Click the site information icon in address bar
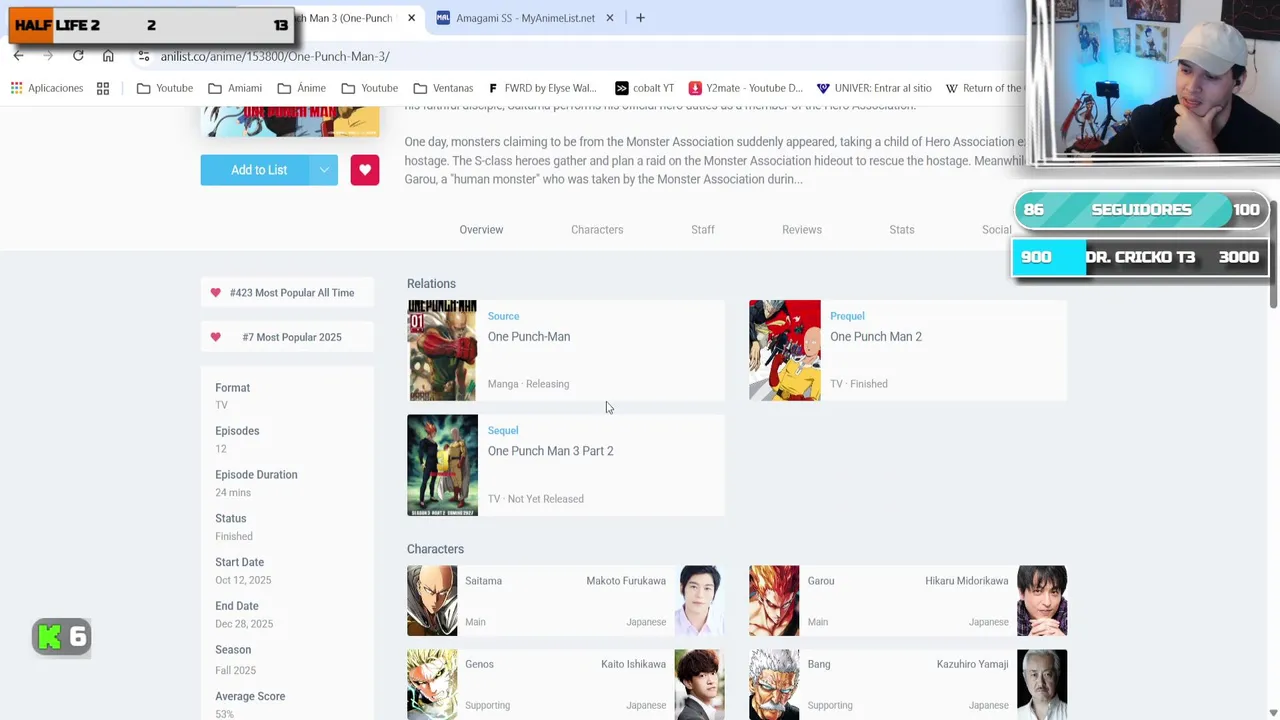 pos(144,56)
